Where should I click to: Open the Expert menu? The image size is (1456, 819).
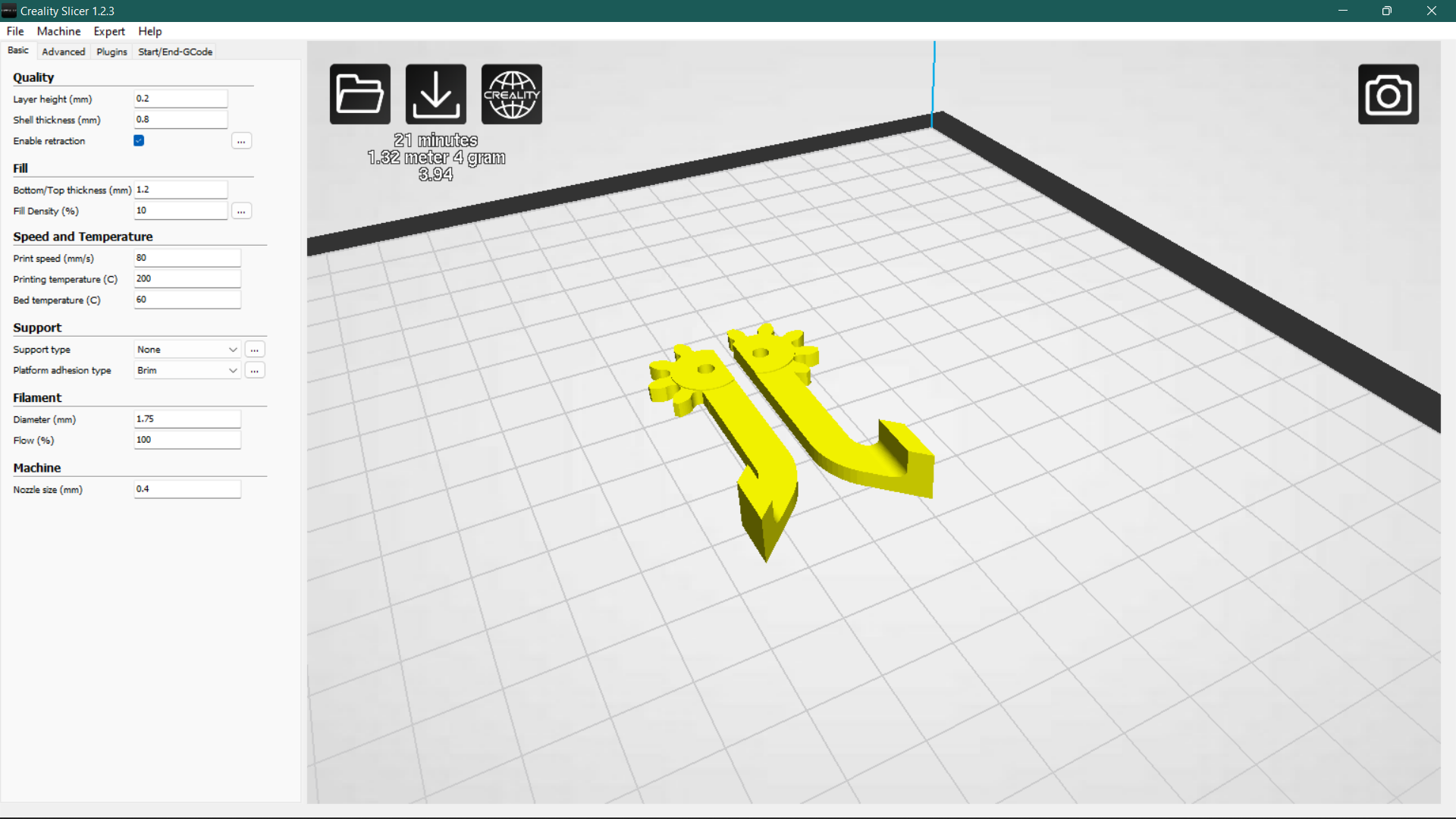point(108,31)
